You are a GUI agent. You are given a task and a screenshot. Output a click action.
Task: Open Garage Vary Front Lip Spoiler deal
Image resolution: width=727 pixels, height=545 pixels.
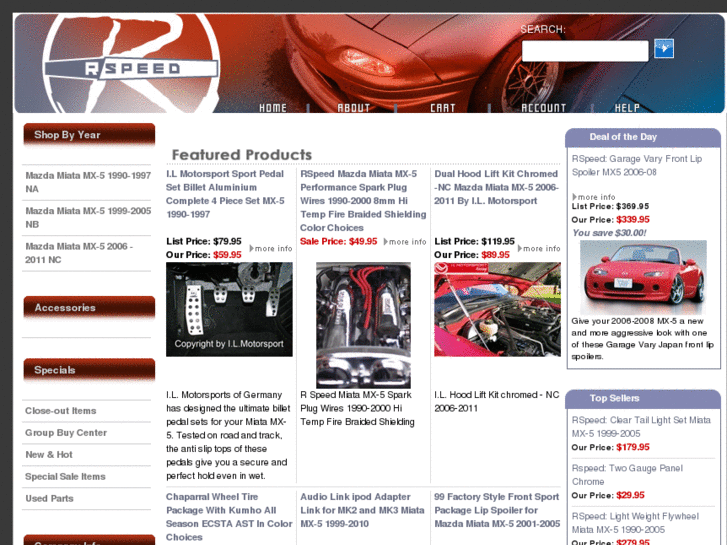(x=637, y=166)
